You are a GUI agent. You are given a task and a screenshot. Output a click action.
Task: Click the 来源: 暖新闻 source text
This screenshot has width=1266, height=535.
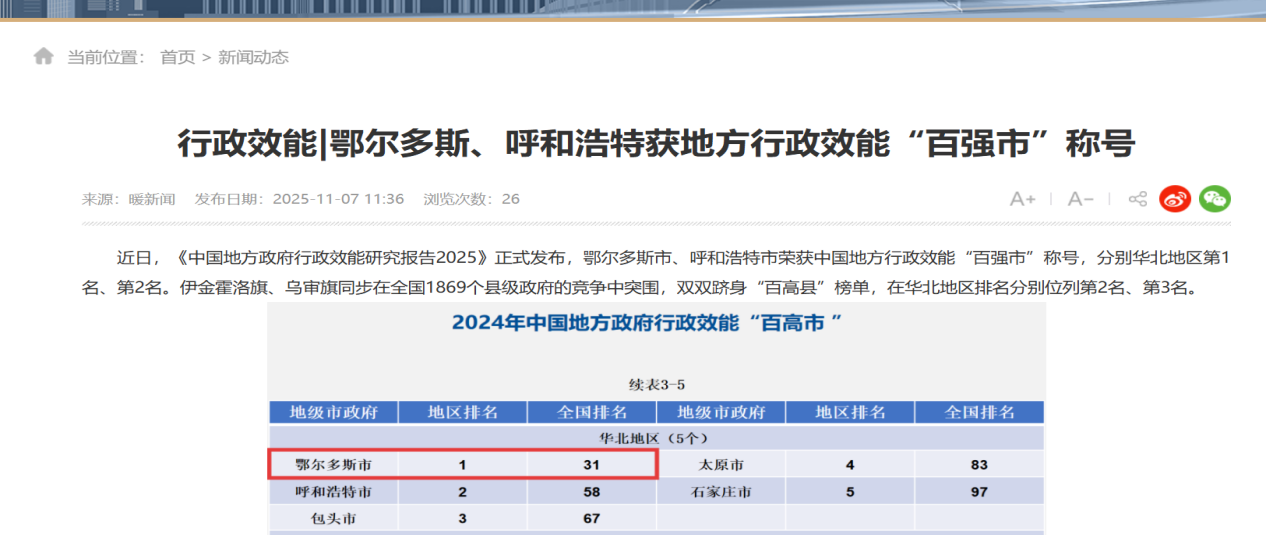click(128, 199)
